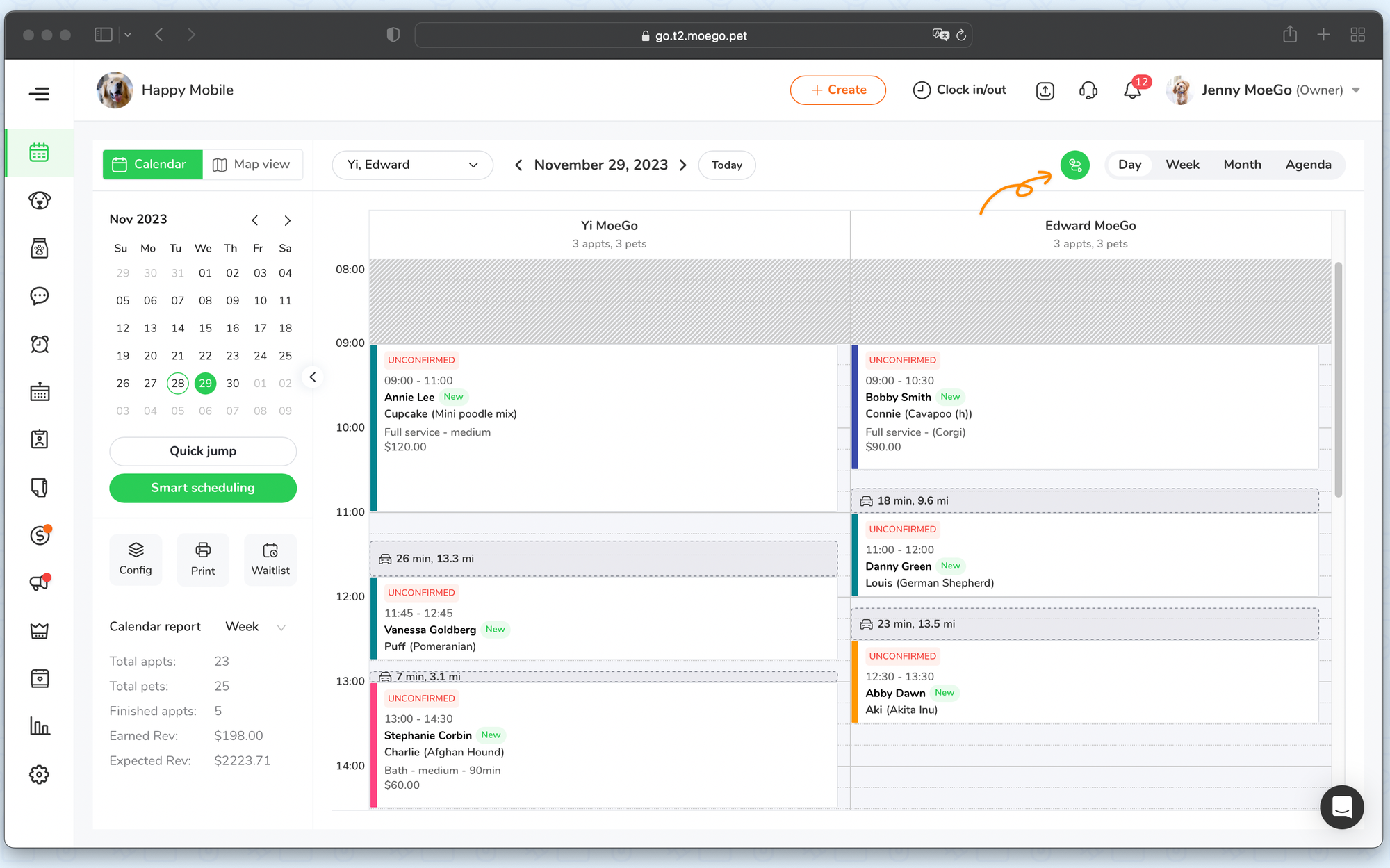The image size is (1390, 868).
Task: Toggle the main hamburger menu
Action: click(x=40, y=93)
